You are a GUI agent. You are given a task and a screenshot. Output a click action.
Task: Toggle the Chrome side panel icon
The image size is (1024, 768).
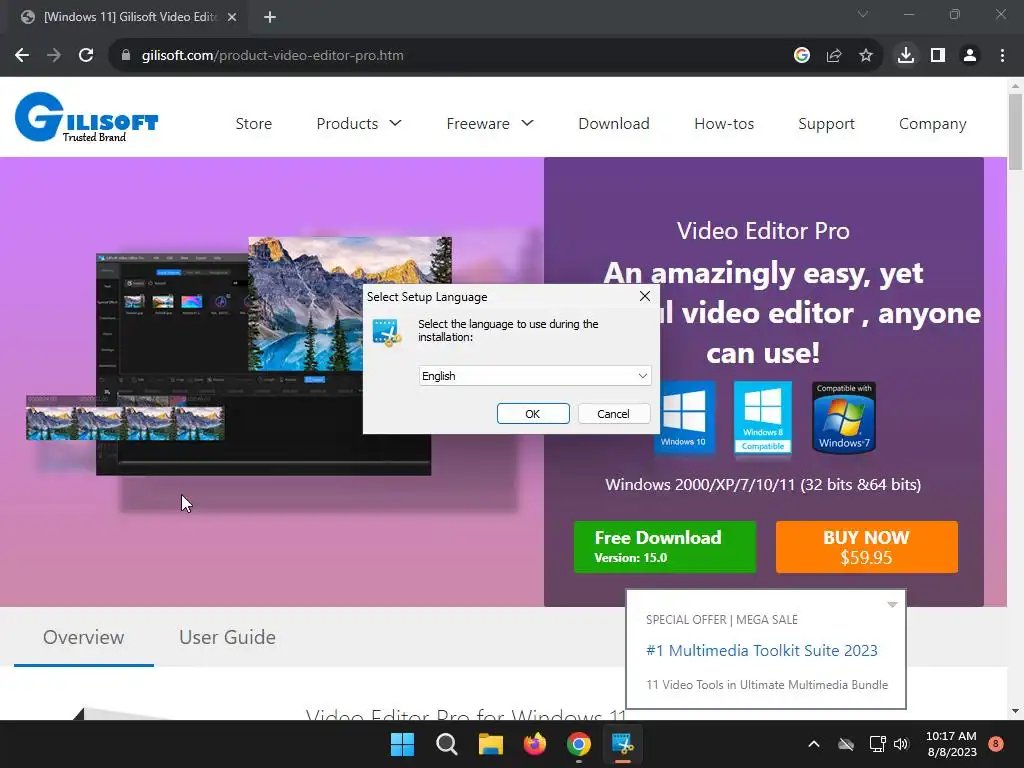pyautogui.click(x=938, y=56)
